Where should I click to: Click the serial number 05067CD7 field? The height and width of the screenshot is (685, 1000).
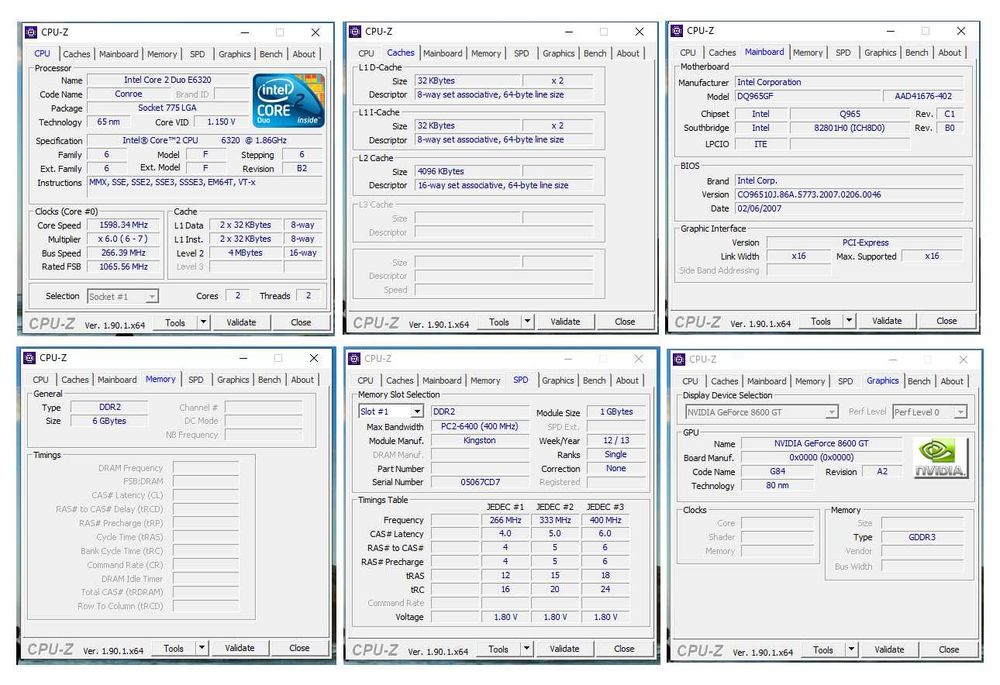point(480,483)
